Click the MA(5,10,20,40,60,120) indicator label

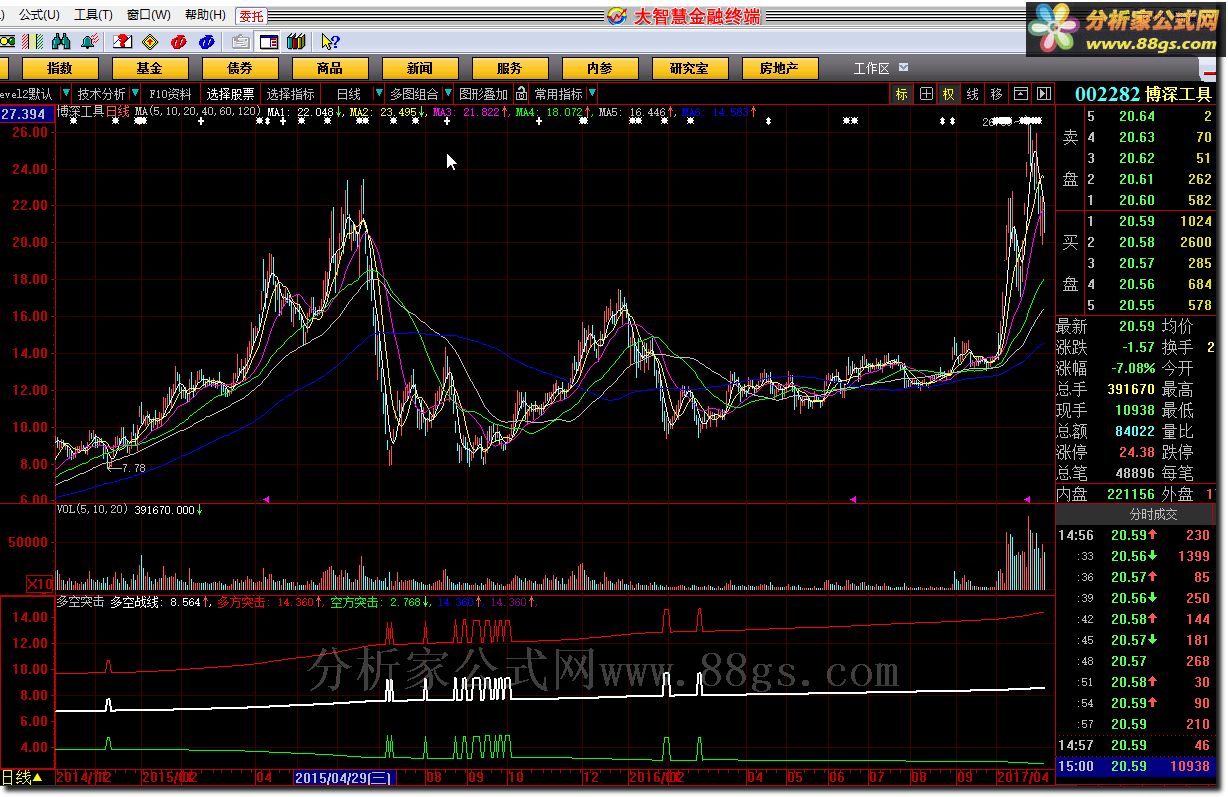199,112
